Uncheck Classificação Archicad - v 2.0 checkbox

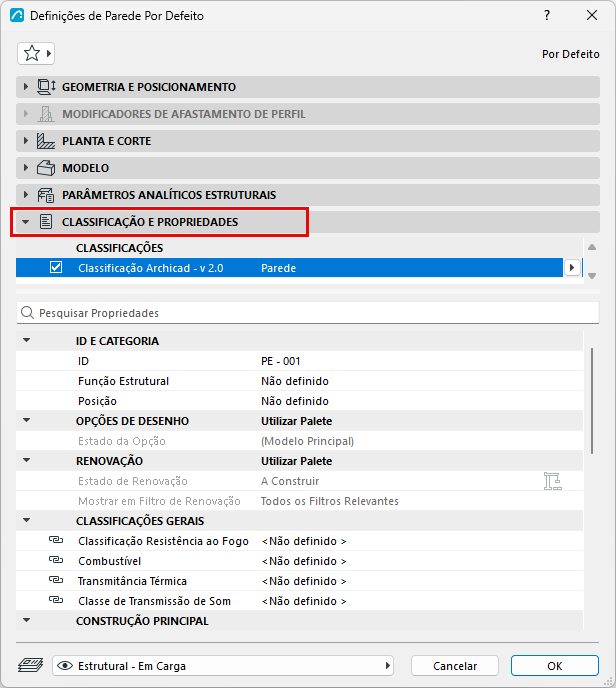click(56, 267)
